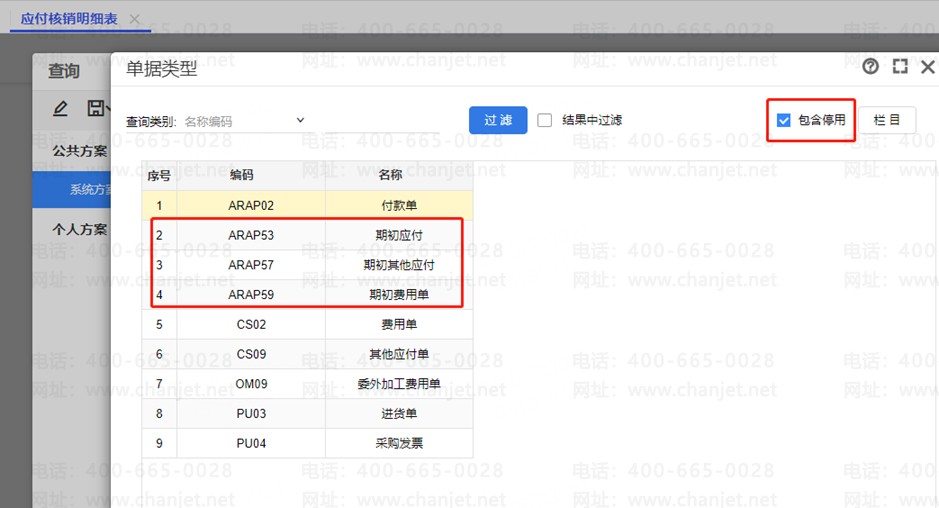
Task: Maximize the 单据类型 dialog
Action: tap(899, 67)
